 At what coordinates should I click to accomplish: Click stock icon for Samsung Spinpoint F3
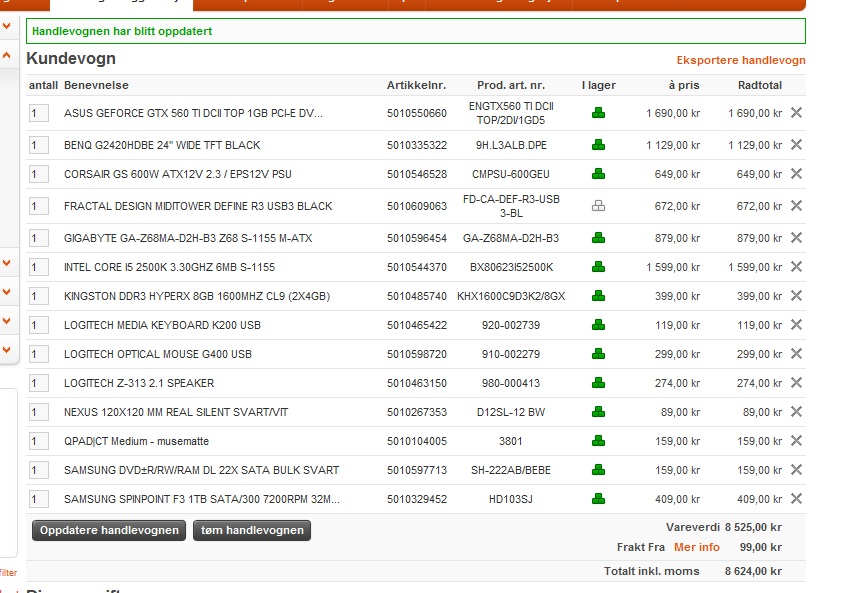pyautogui.click(x=599, y=499)
